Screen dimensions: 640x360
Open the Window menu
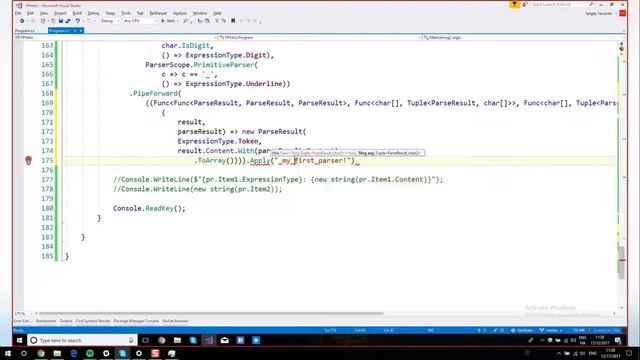coord(200,13)
